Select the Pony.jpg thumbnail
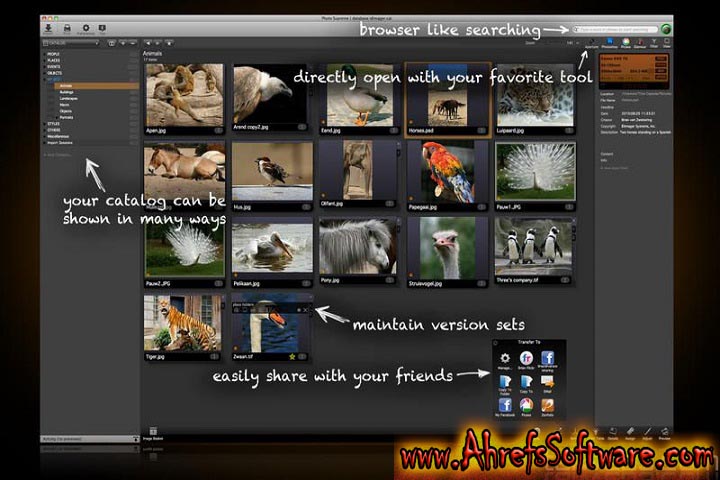 tap(359, 251)
